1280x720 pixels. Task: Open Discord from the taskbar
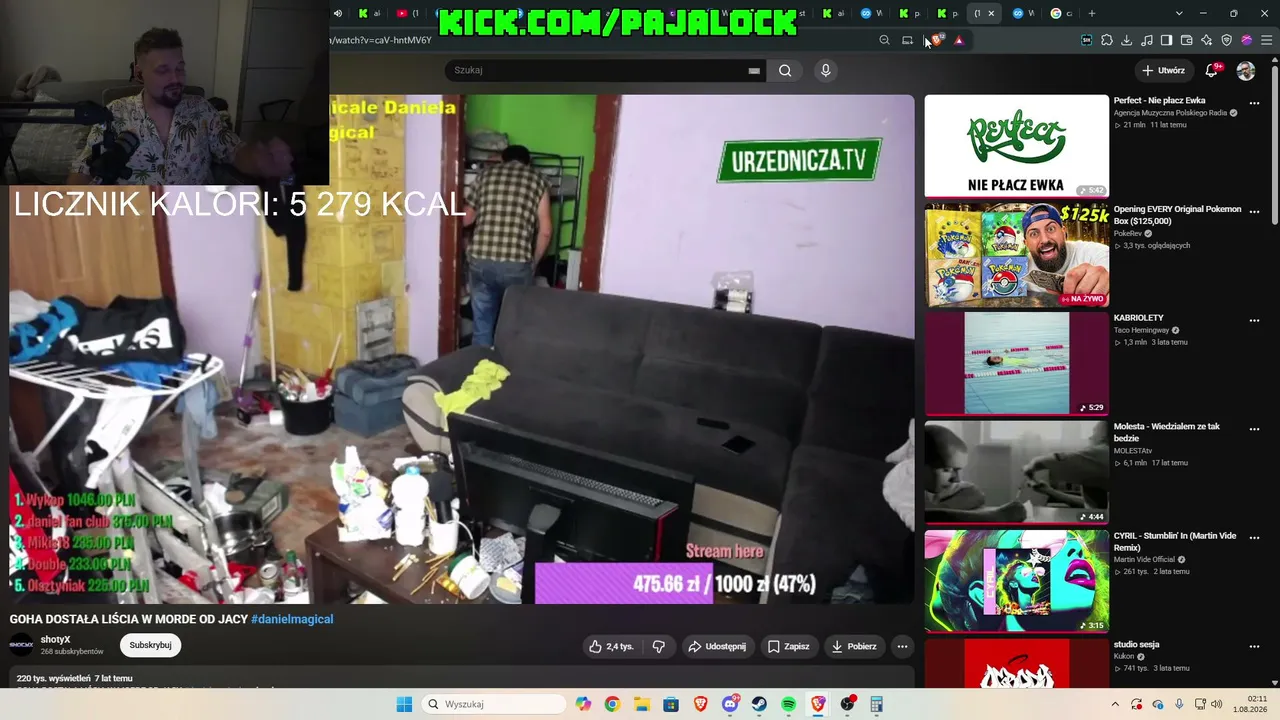pos(730,704)
